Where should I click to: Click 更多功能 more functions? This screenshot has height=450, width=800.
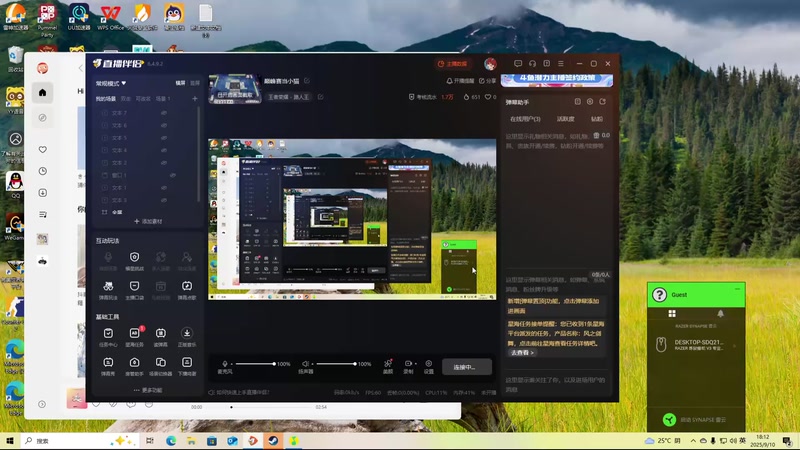148,390
